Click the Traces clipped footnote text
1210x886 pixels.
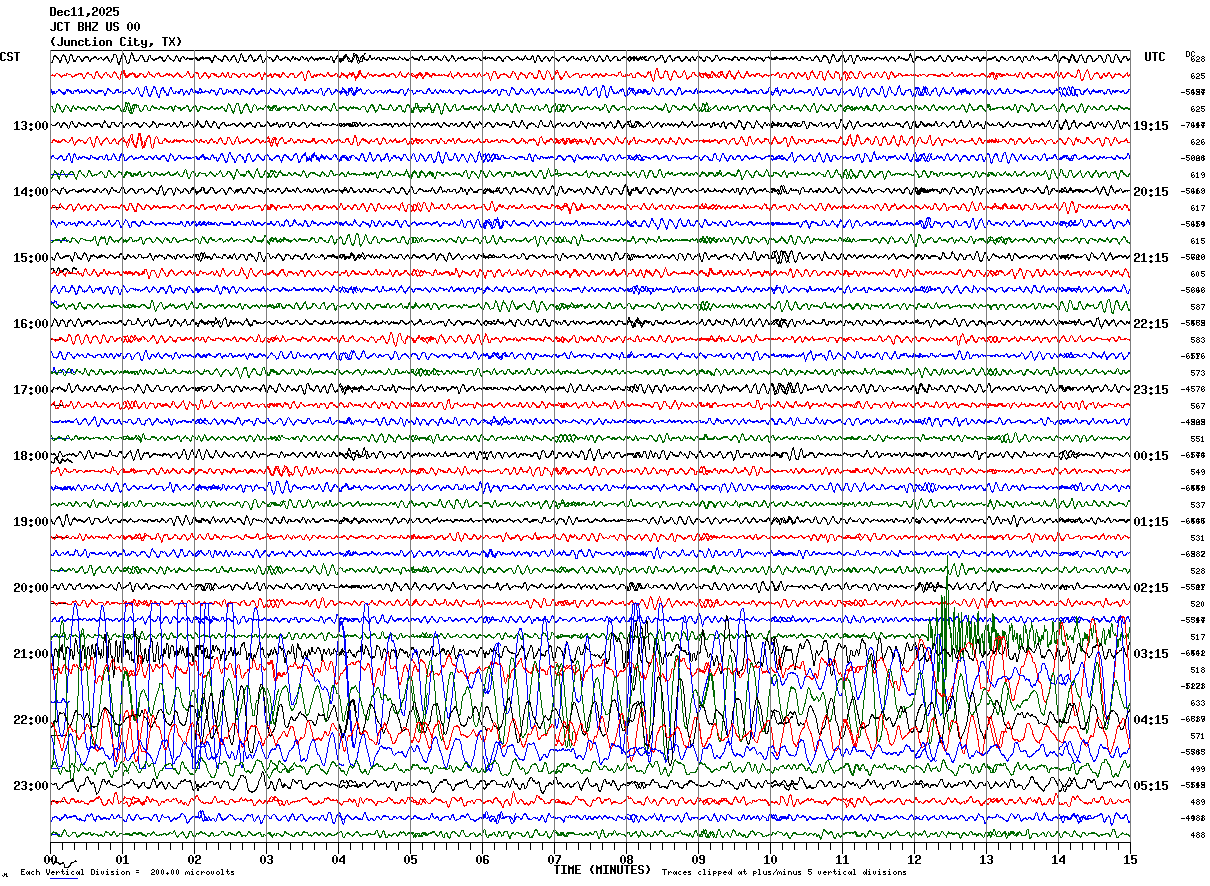pyautogui.click(x=784, y=873)
